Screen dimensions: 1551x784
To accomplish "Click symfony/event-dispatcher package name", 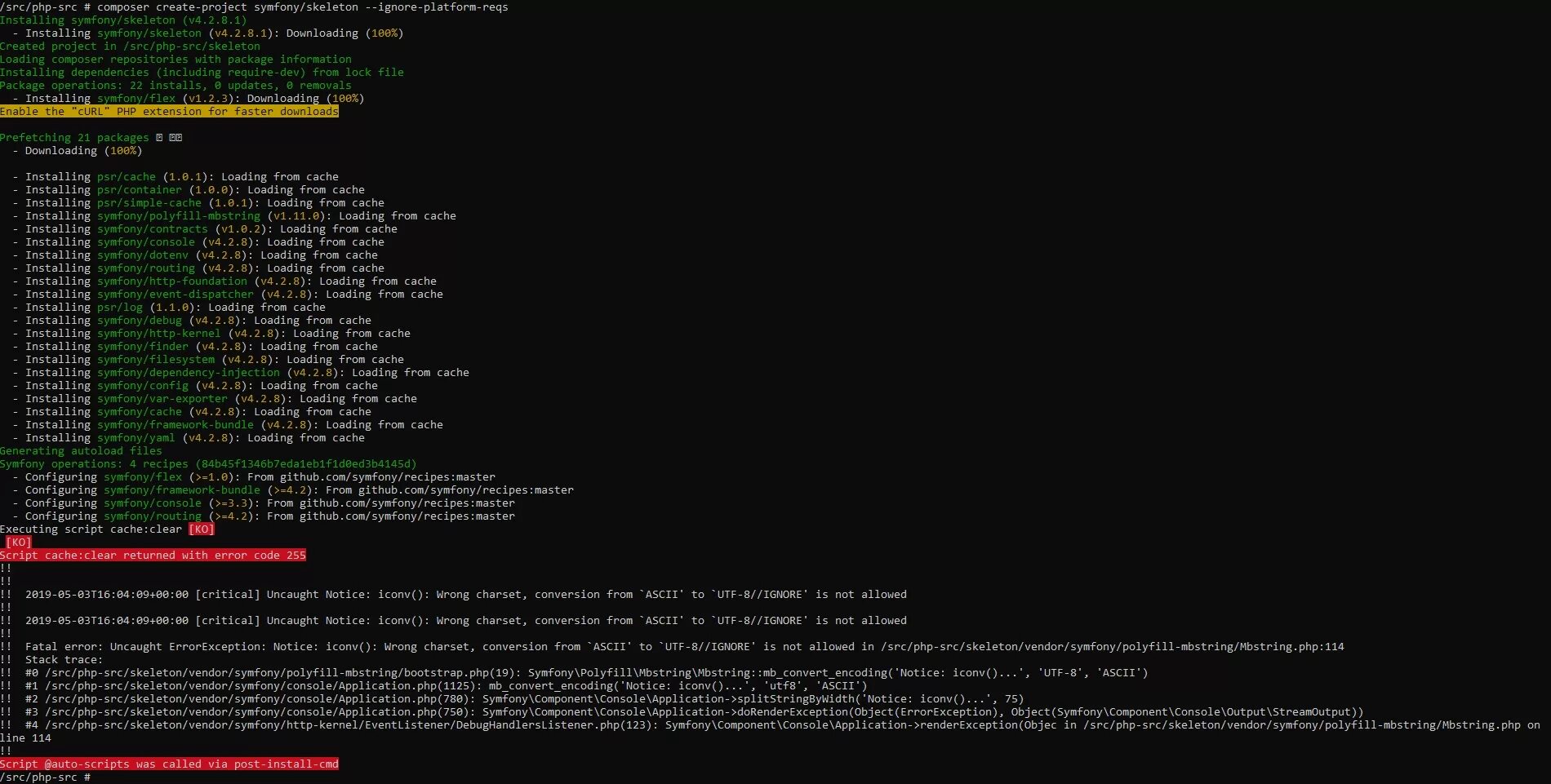I will [176, 294].
